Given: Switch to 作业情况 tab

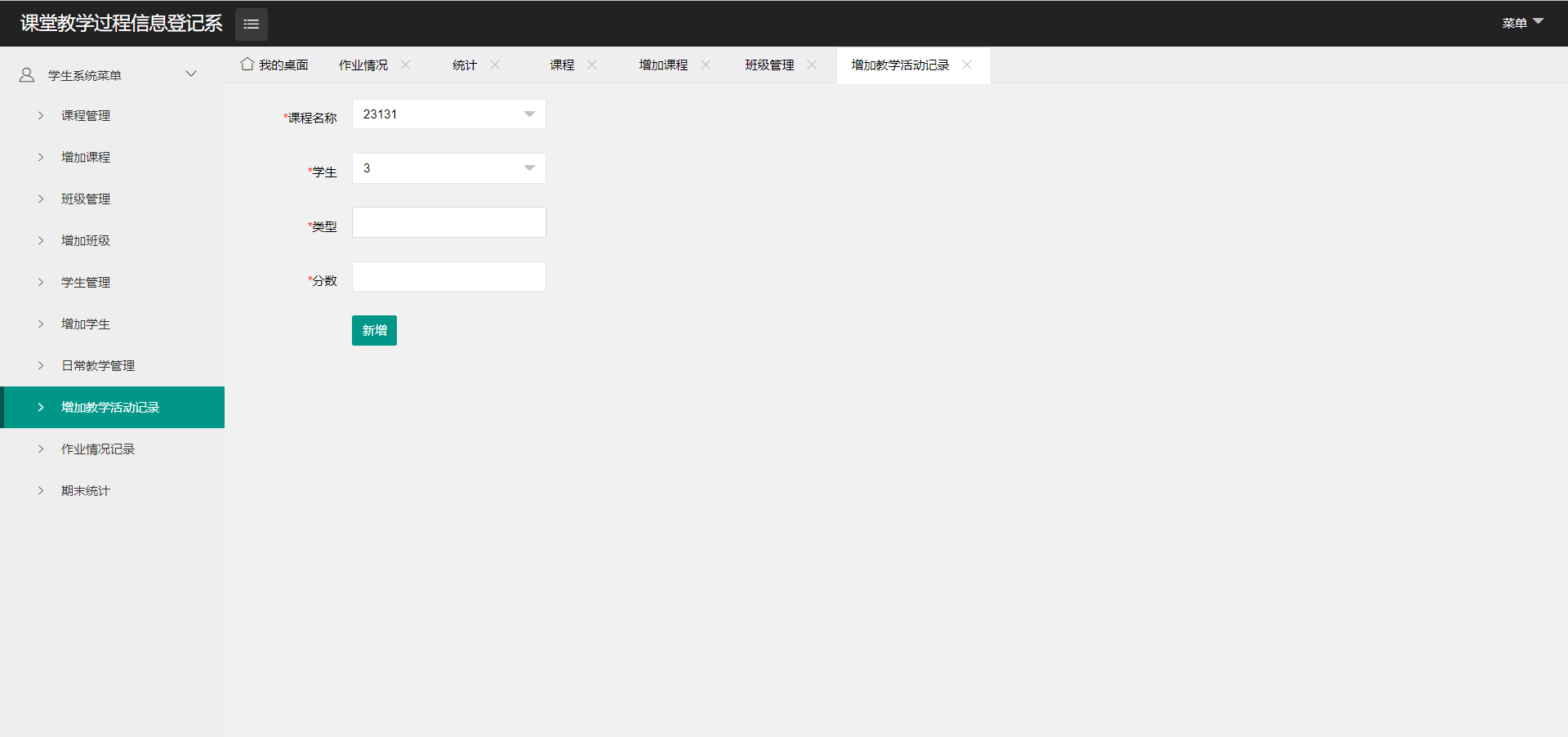Looking at the screenshot, I should pos(363,65).
